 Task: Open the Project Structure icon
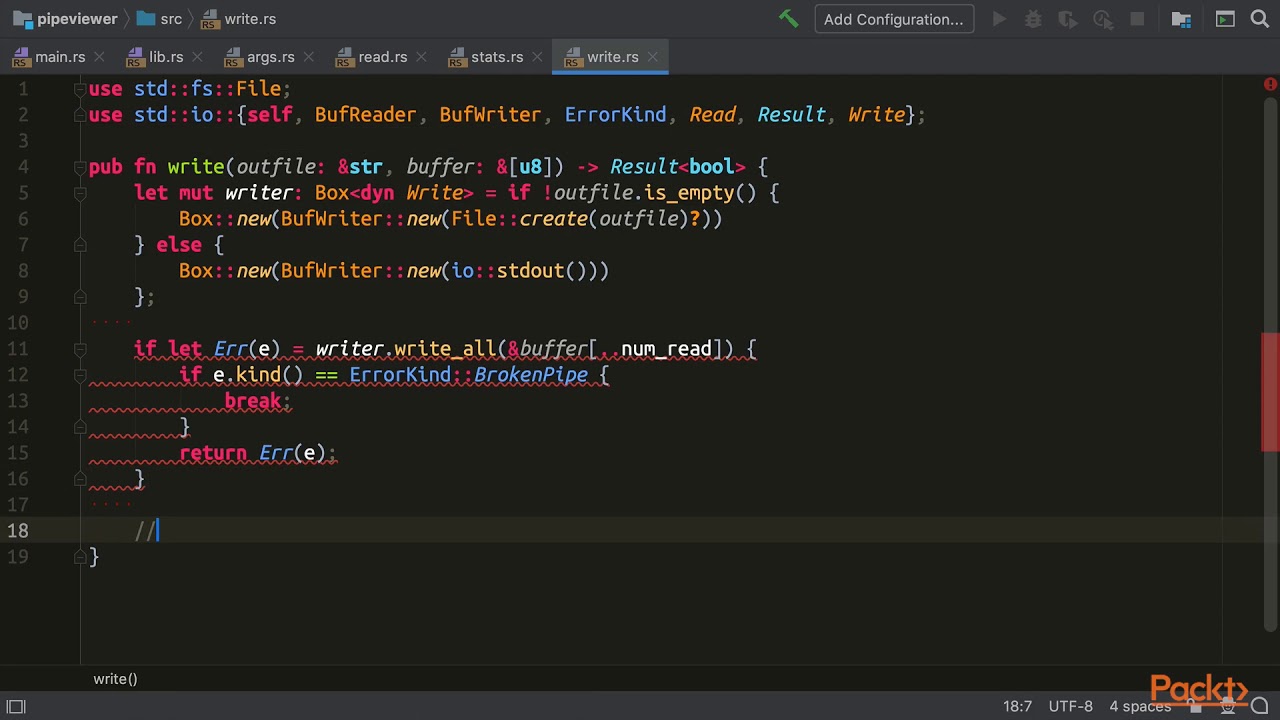[x=1181, y=19]
